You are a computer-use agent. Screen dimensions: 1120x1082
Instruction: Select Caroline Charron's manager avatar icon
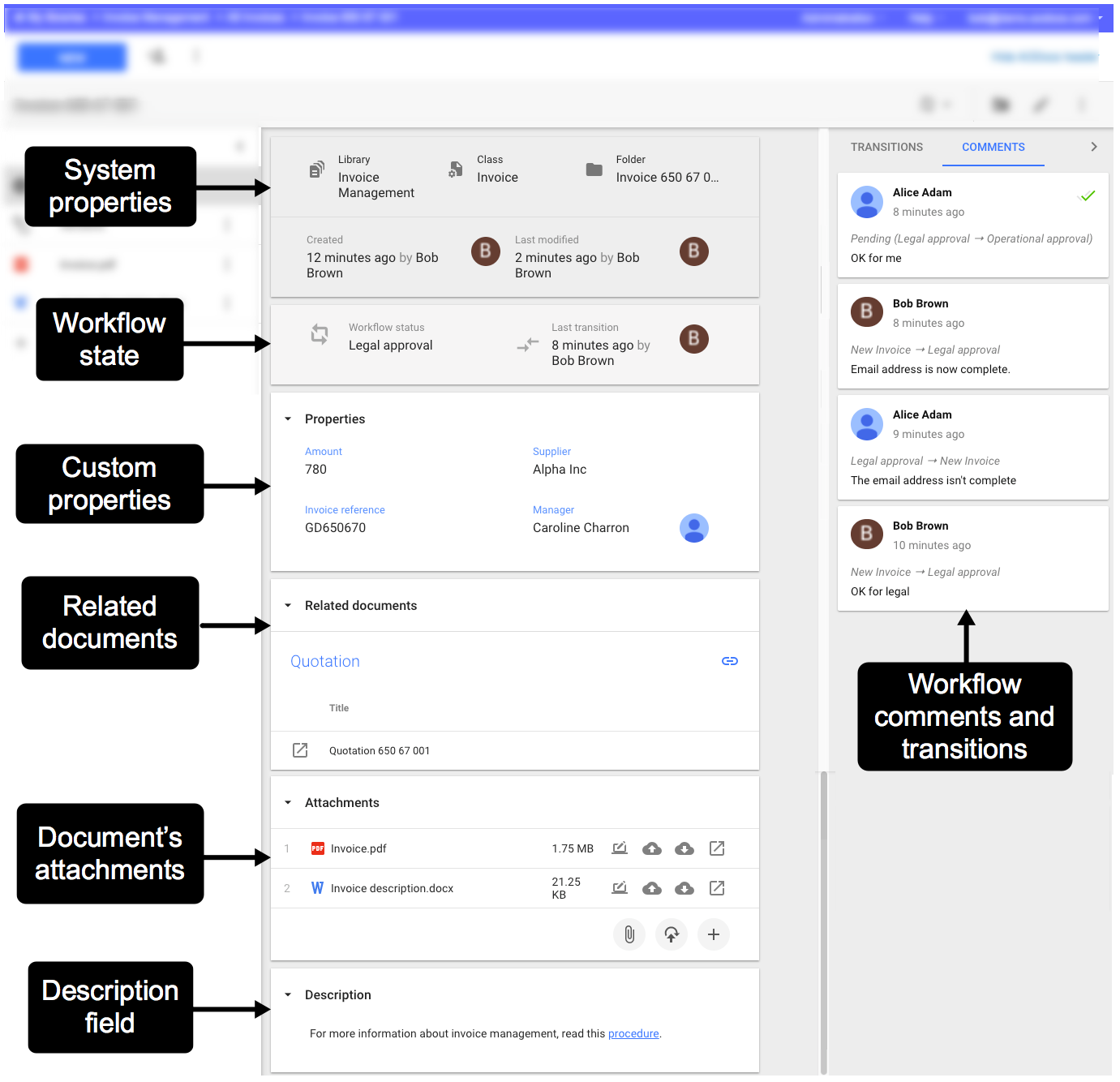click(693, 528)
